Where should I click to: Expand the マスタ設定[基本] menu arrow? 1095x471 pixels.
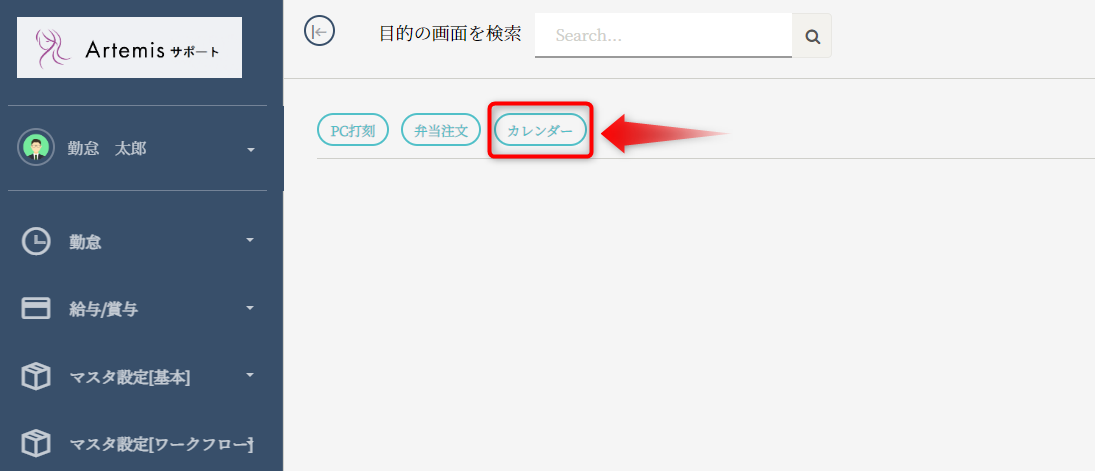coord(250,375)
